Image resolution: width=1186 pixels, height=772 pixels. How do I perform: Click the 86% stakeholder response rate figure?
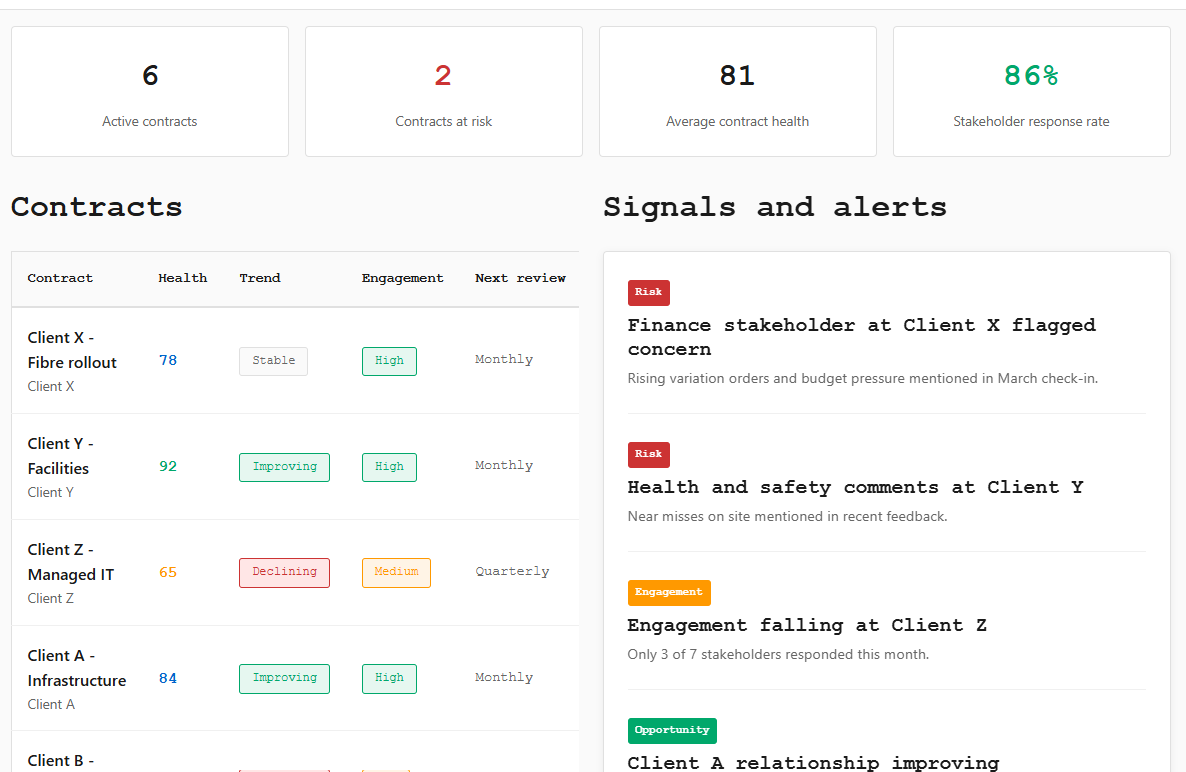tap(1031, 75)
